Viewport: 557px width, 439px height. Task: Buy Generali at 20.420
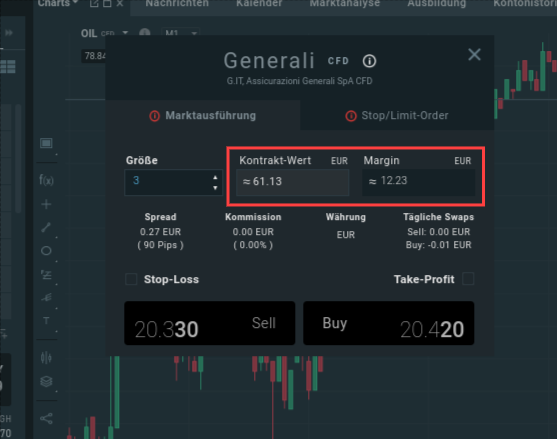click(x=389, y=323)
